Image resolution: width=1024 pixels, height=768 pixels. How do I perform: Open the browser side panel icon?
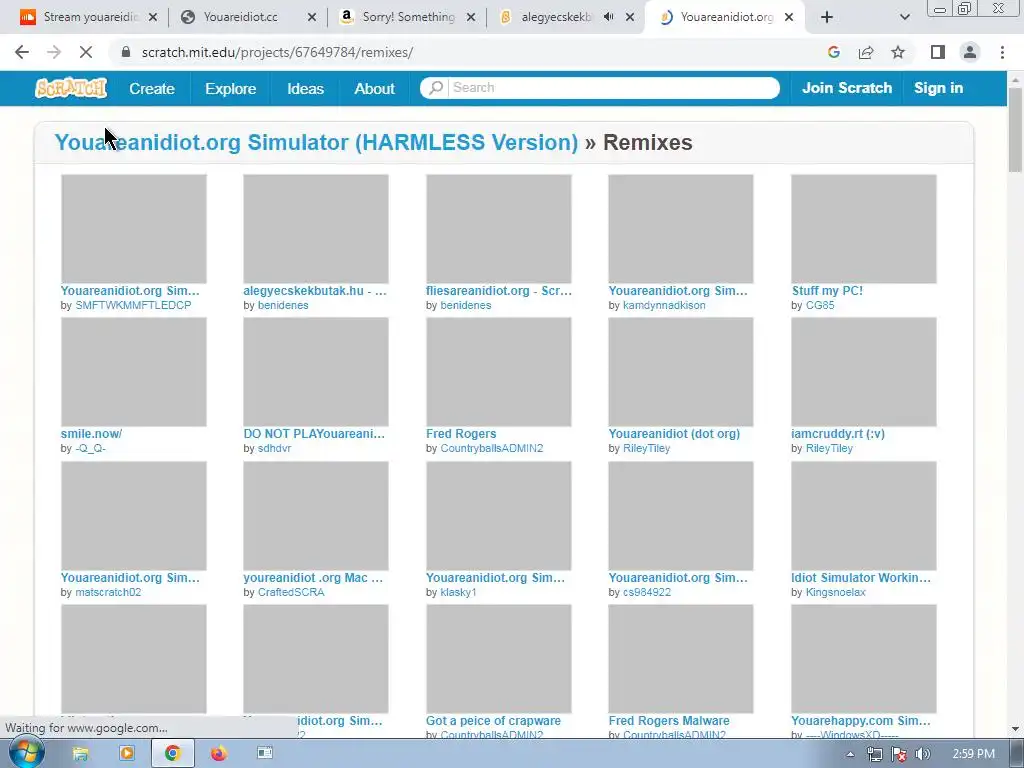pyautogui.click(x=938, y=52)
